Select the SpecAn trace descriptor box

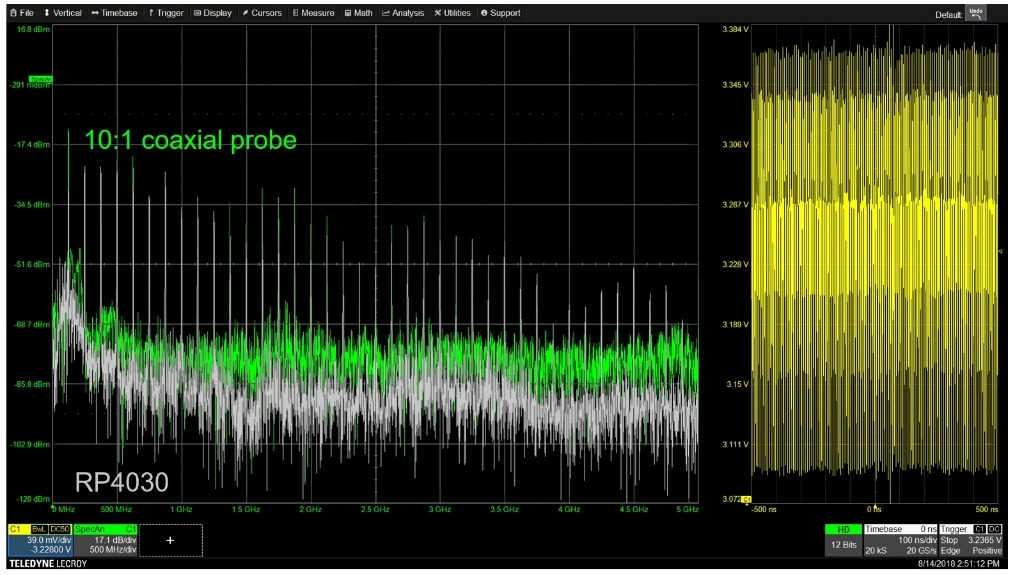coord(106,540)
